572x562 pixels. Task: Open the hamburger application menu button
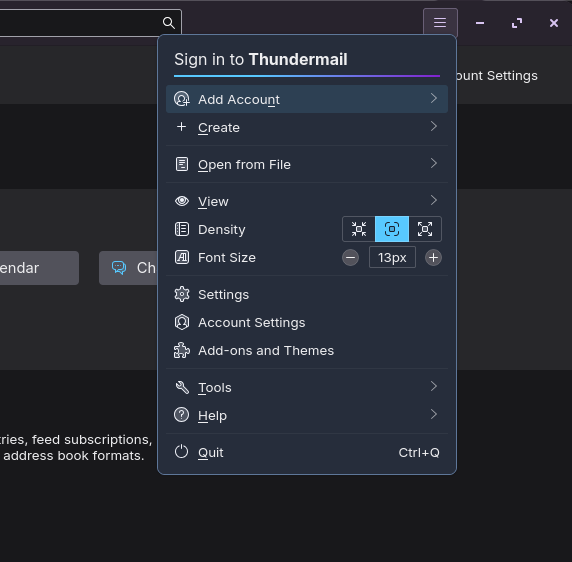440,23
